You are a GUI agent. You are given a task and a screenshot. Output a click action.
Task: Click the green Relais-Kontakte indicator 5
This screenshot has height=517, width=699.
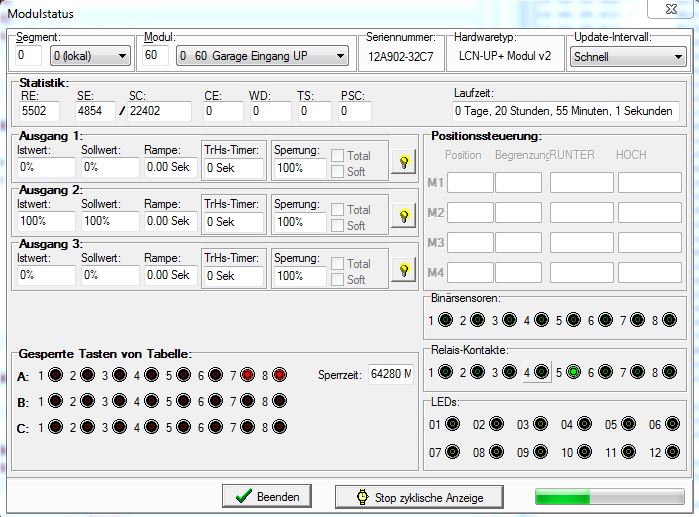[x=573, y=373]
